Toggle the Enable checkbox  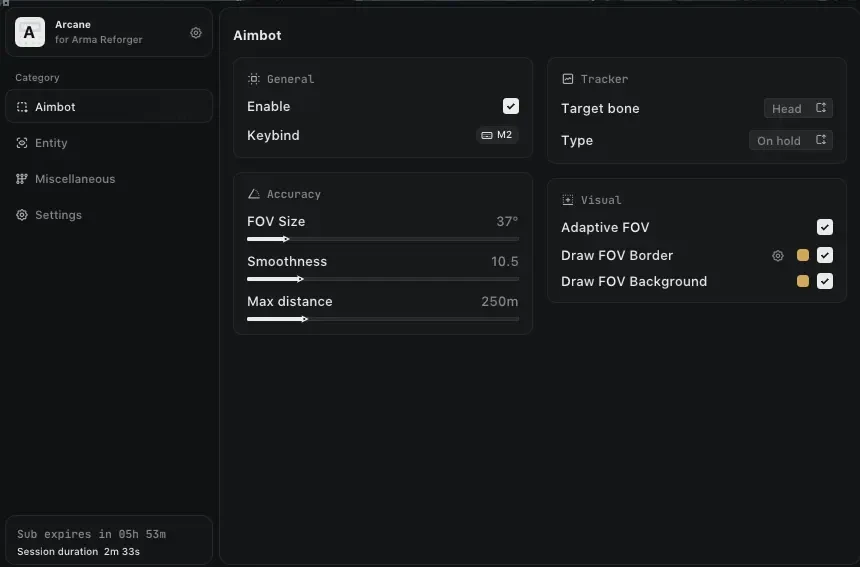[511, 106]
